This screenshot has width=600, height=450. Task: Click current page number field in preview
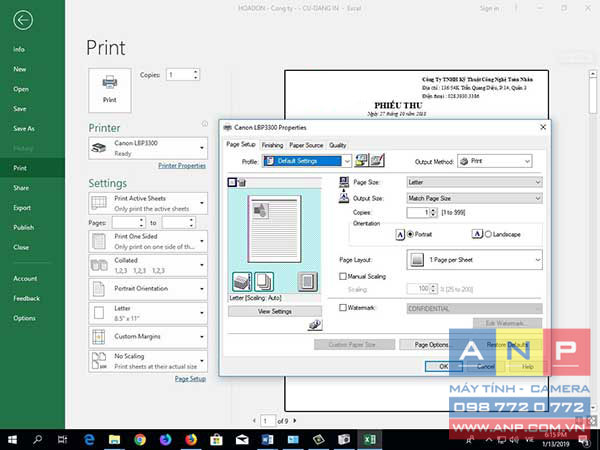[x=268, y=421]
